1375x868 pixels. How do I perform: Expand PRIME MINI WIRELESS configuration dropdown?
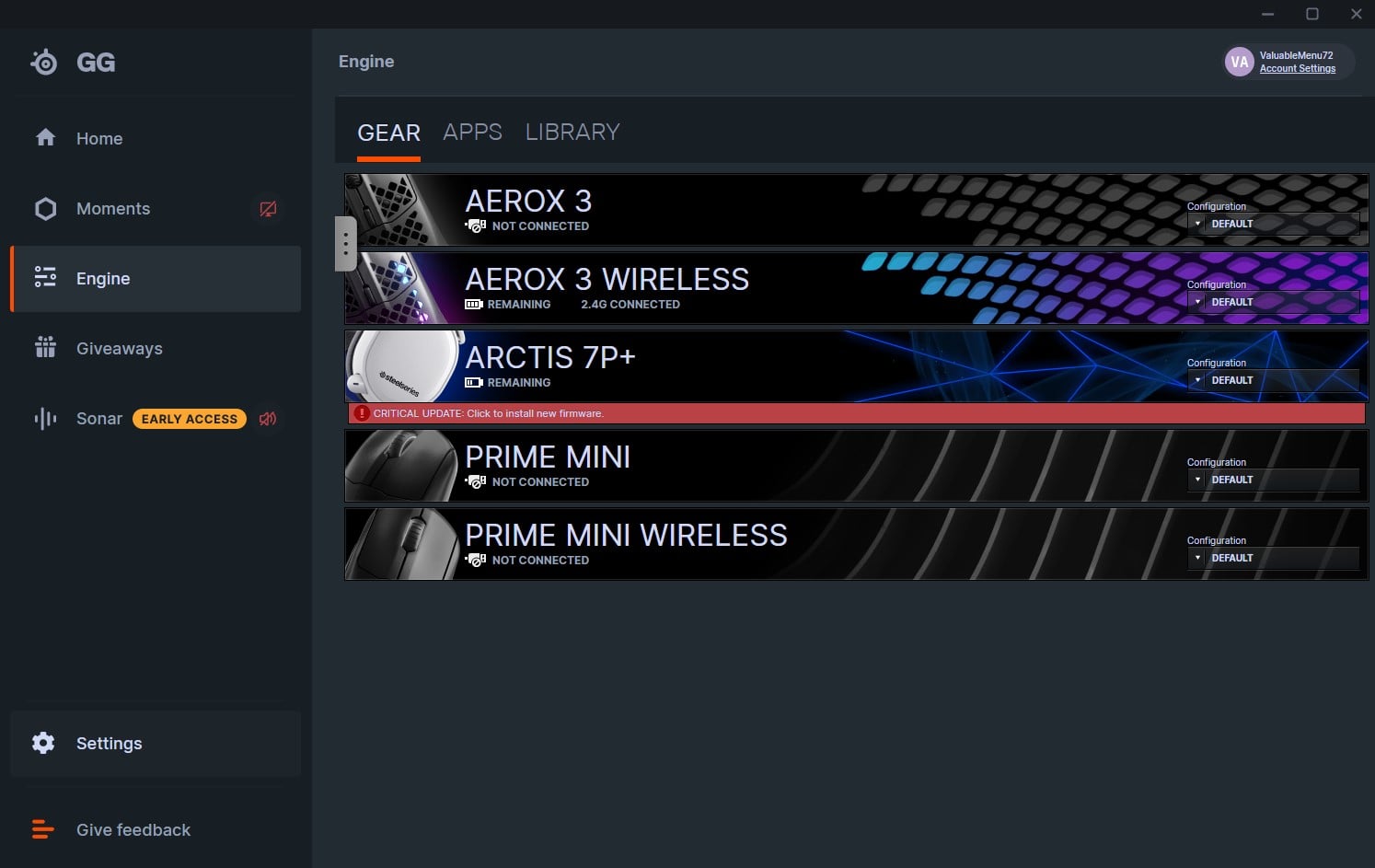[x=1273, y=558]
